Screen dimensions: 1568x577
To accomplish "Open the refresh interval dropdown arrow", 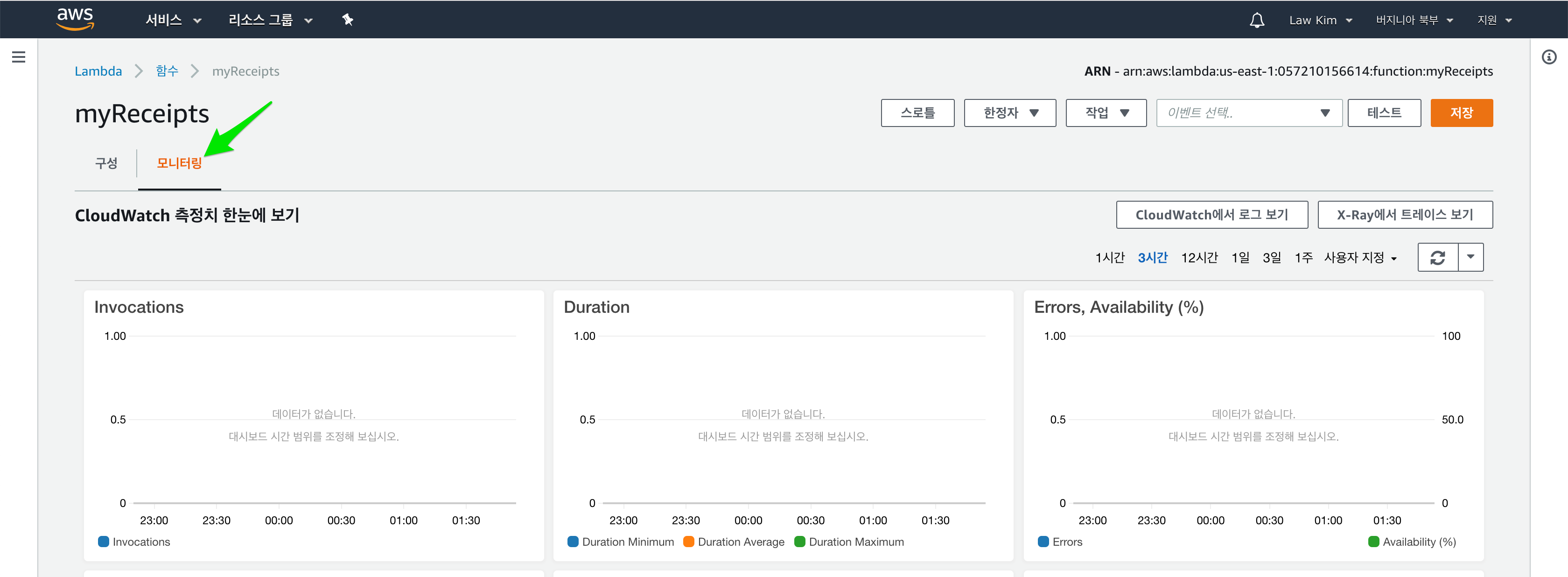I will pos(1470,258).
